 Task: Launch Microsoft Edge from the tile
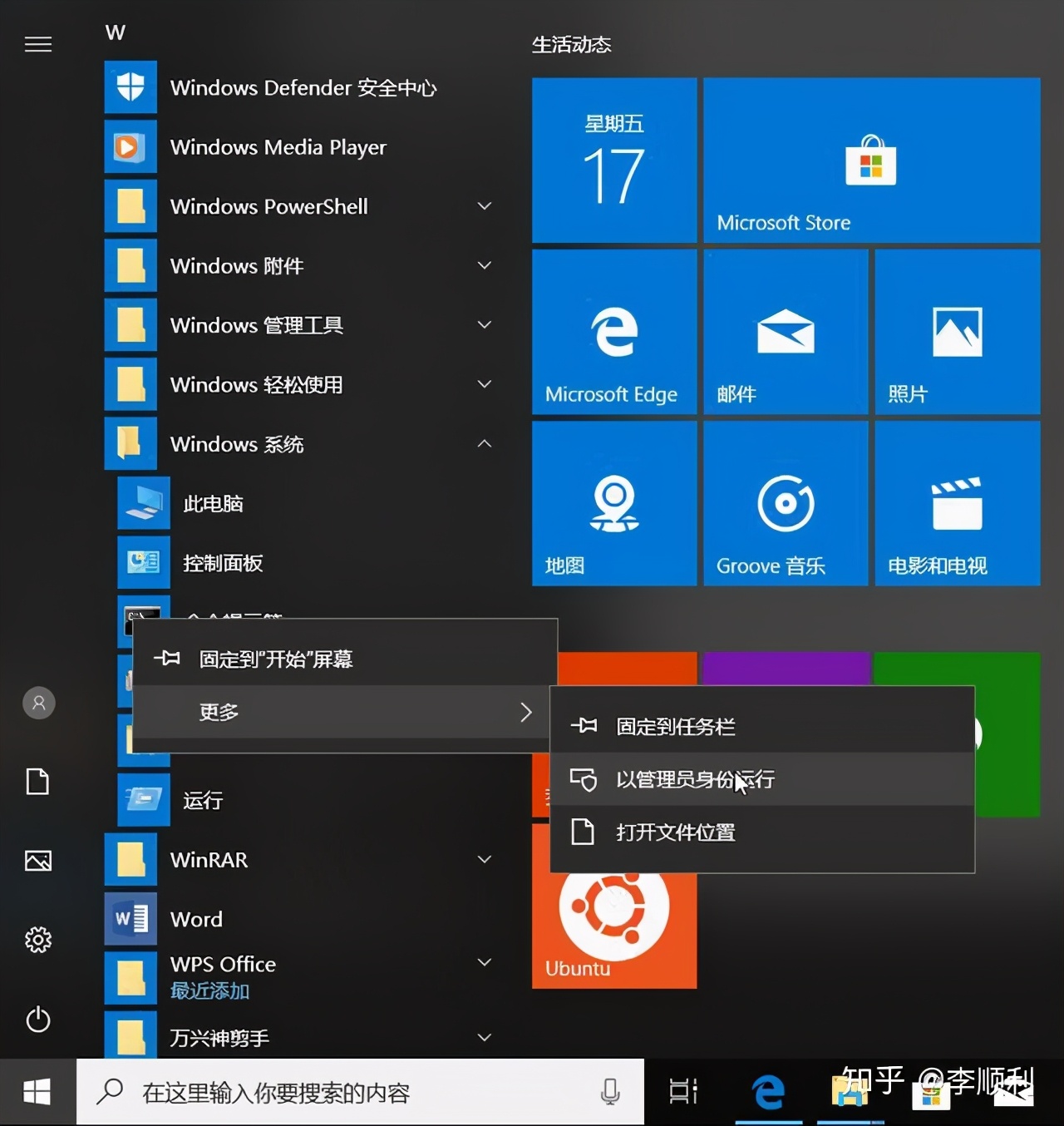[x=614, y=333]
